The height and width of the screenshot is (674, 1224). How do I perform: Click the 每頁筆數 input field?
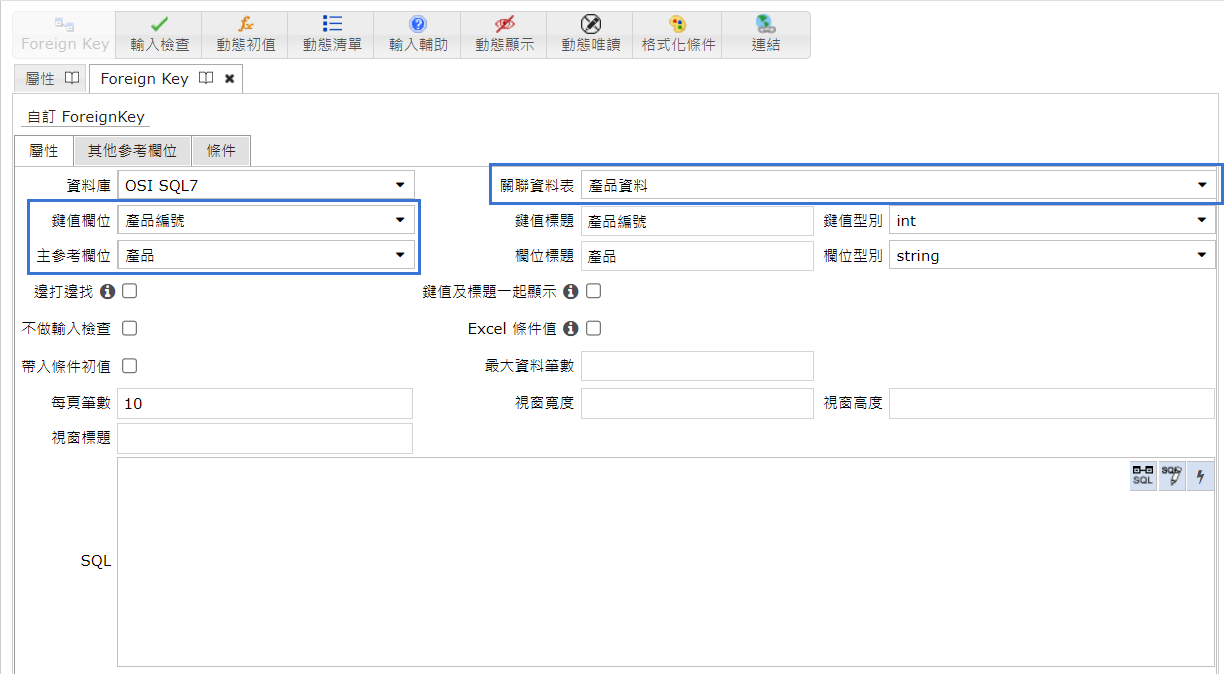tap(265, 404)
